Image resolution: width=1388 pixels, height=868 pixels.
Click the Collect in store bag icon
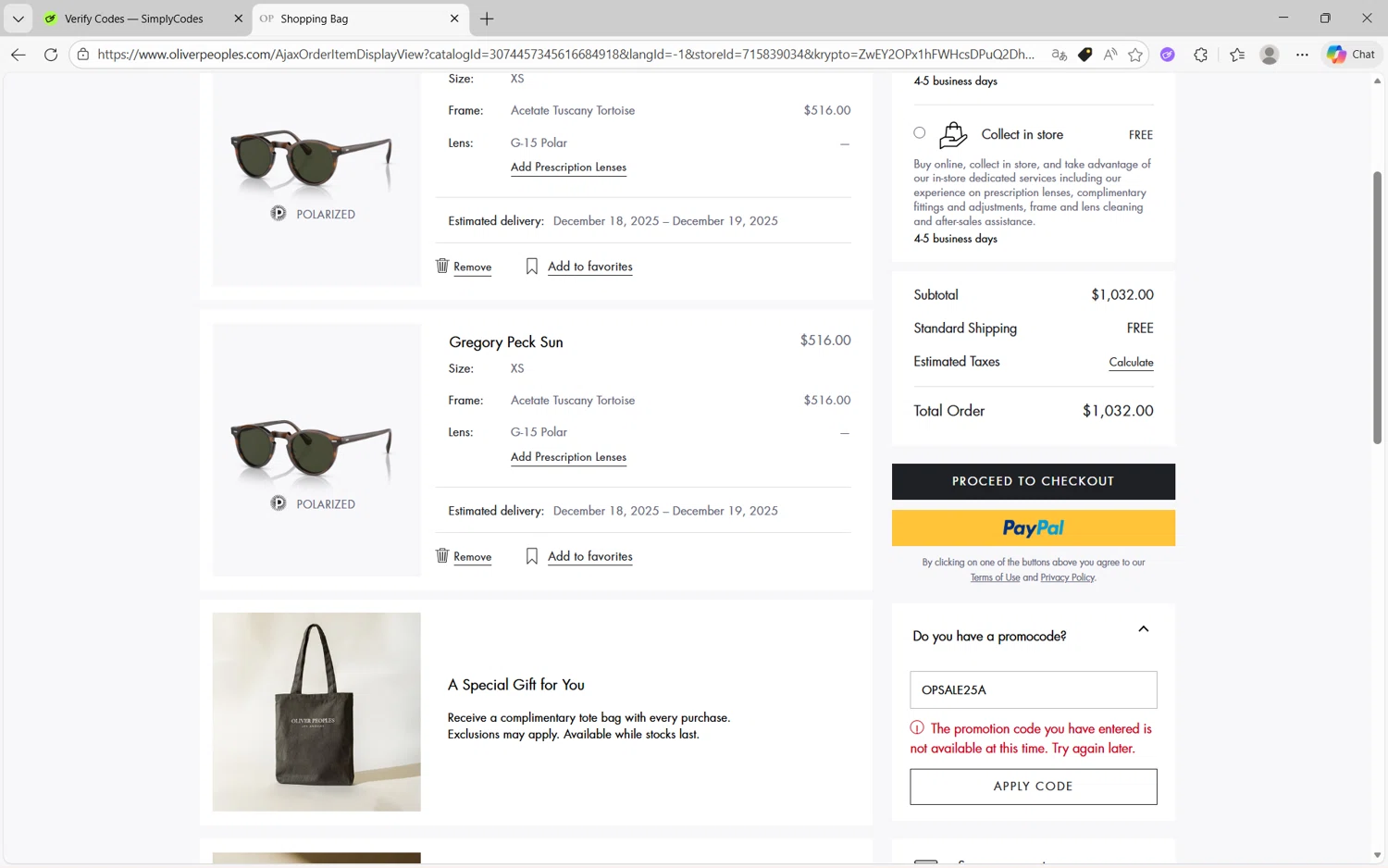pyautogui.click(x=953, y=135)
